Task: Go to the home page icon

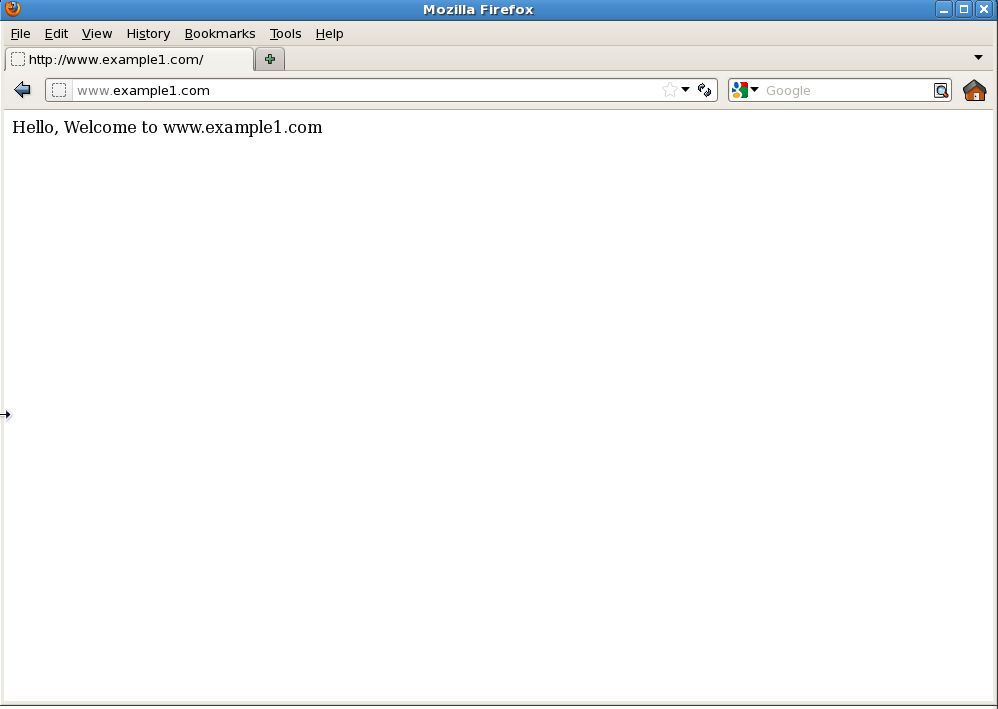Action: [974, 90]
